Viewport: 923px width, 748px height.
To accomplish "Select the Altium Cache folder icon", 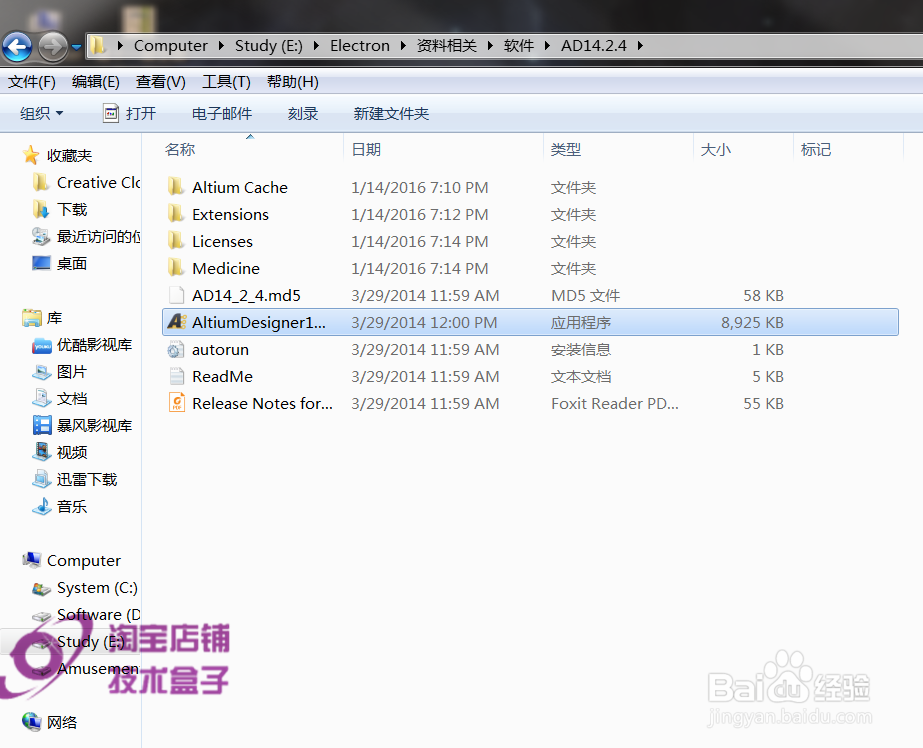I will click(x=175, y=187).
